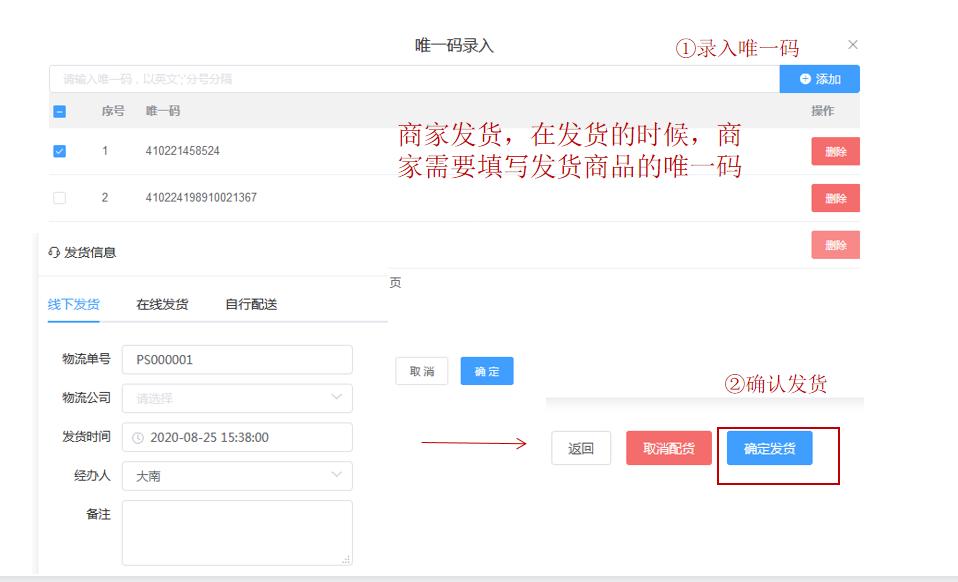Image resolution: width=958 pixels, height=582 pixels.
Task: Click the blue 确定 button
Action: (x=486, y=371)
